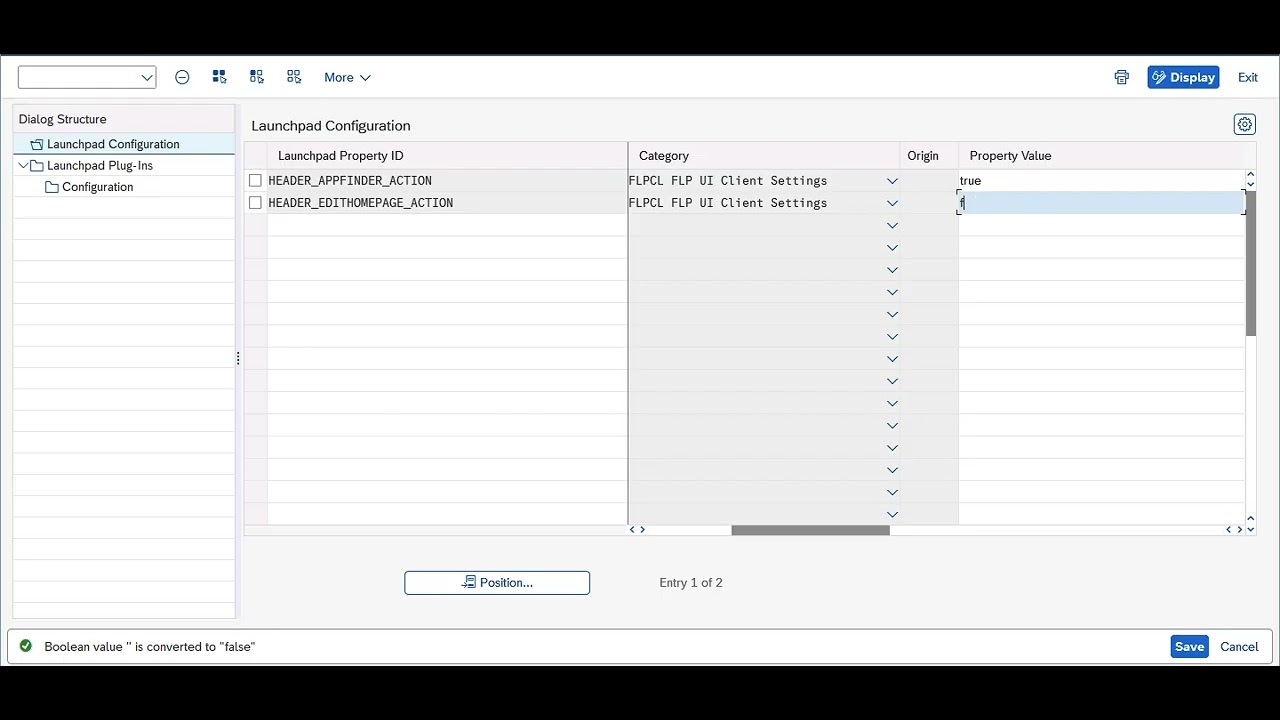Open the command field dropdown
1280x720 pixels.
147,77
